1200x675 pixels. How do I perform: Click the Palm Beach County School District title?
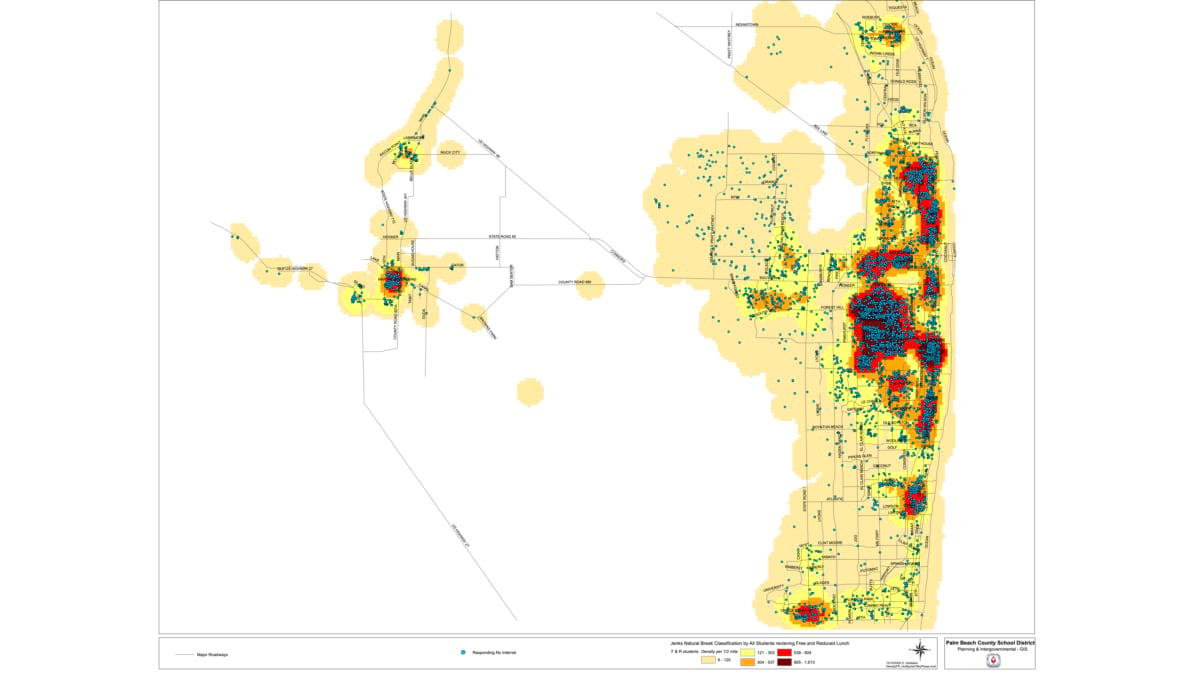(x=992, y=643)
